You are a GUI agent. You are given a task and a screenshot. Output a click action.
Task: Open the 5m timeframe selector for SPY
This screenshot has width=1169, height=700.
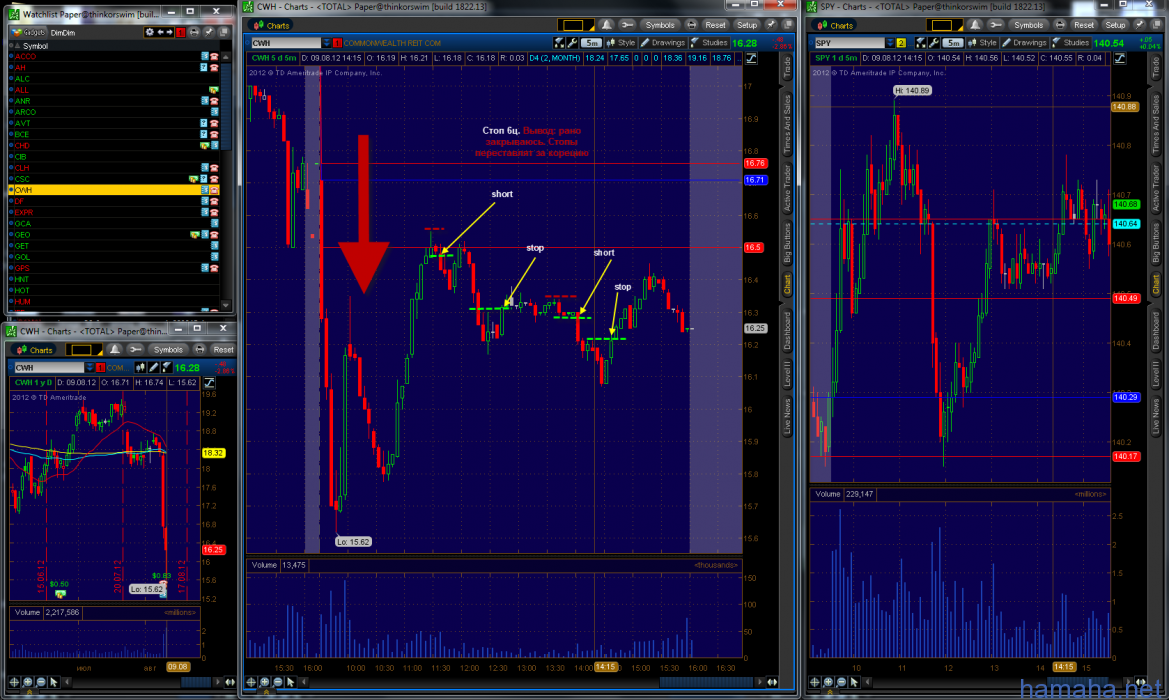tap(953, 43)
